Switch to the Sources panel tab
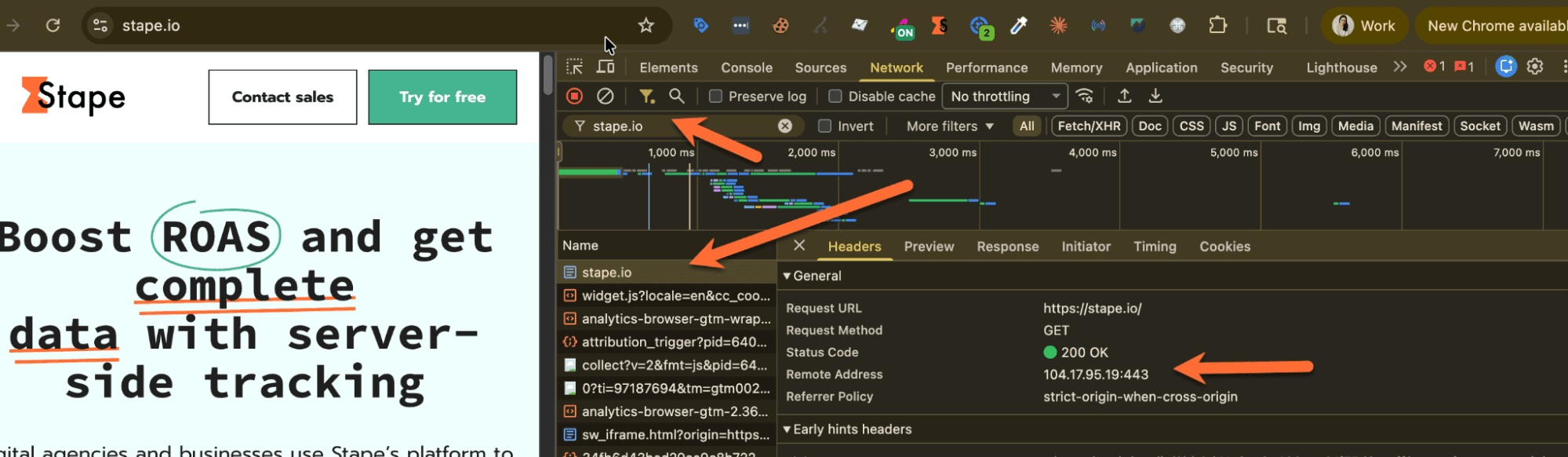The image size is (1568, 457). pyautogui.click(x=820, y=68)
